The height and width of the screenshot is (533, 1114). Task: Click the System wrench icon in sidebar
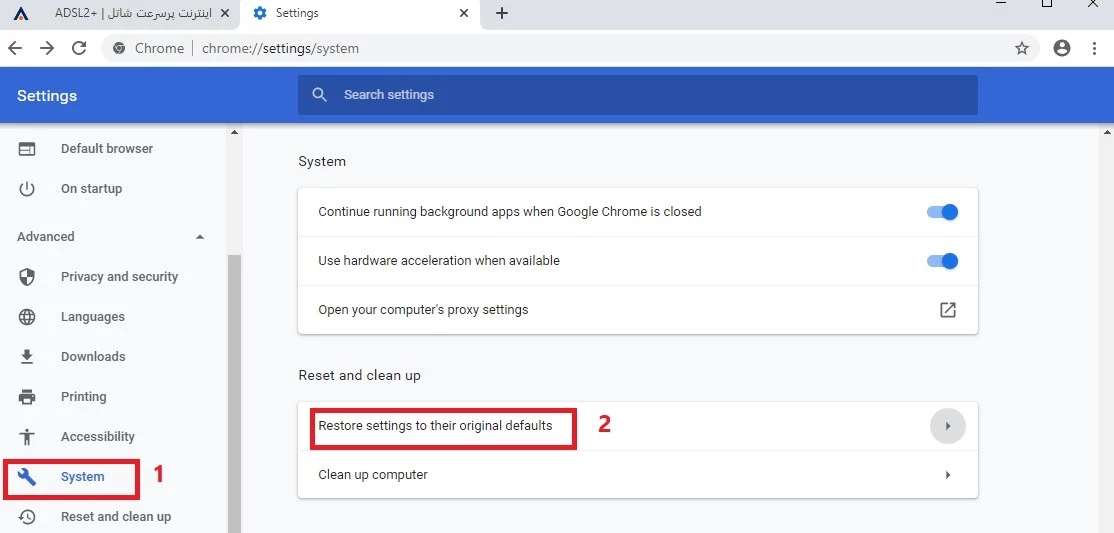[27, 477]
